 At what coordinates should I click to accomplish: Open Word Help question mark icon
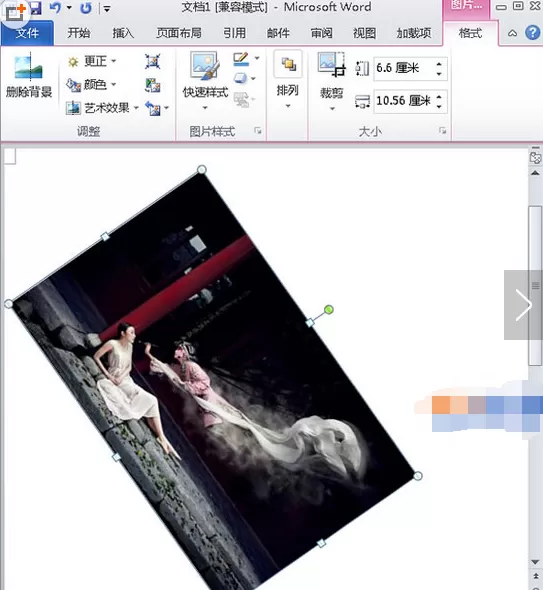tap(532, 33)
